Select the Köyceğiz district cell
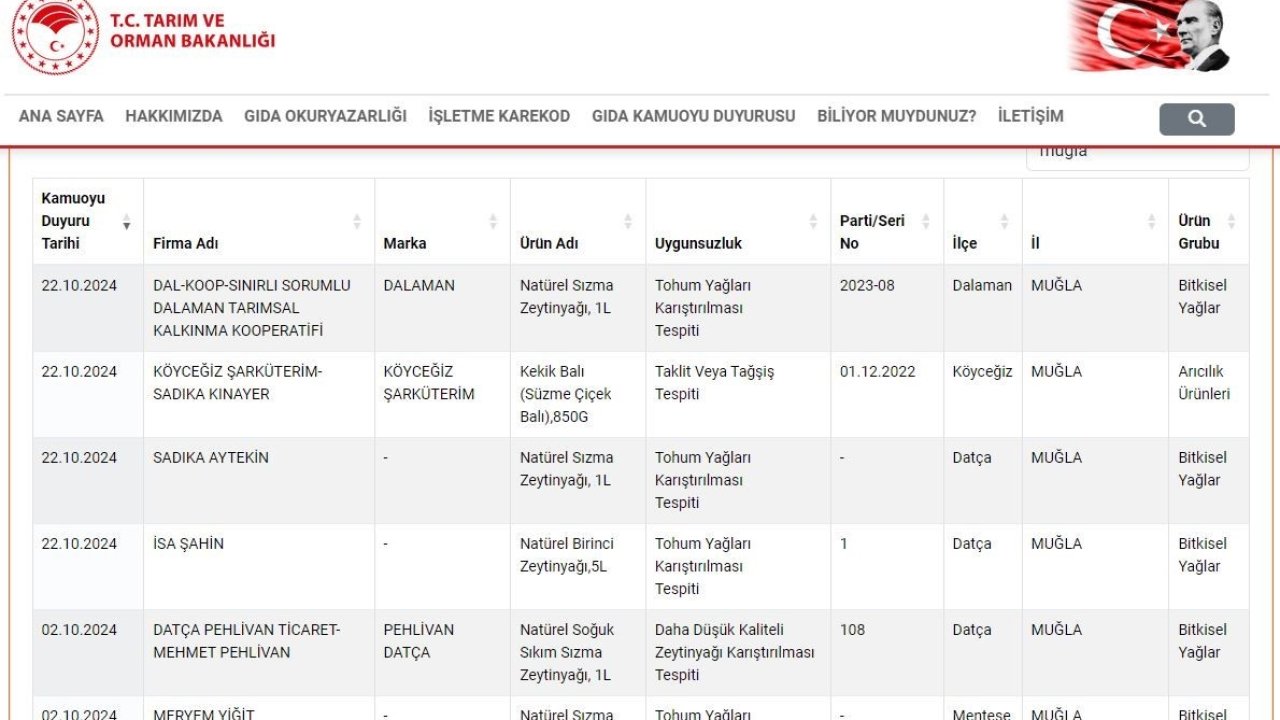The height and width of the screenshot is (720, 1280). tap(983, 394)
